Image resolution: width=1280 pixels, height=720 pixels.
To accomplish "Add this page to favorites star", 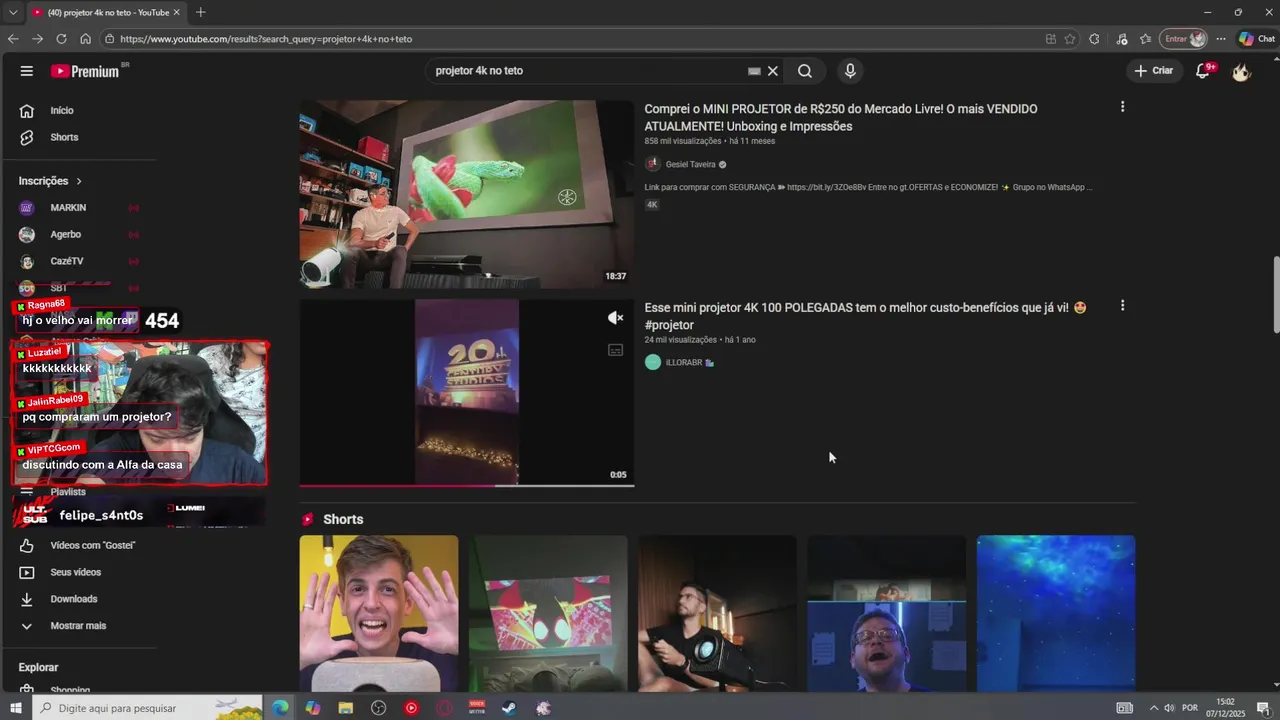I will 1070,39.
